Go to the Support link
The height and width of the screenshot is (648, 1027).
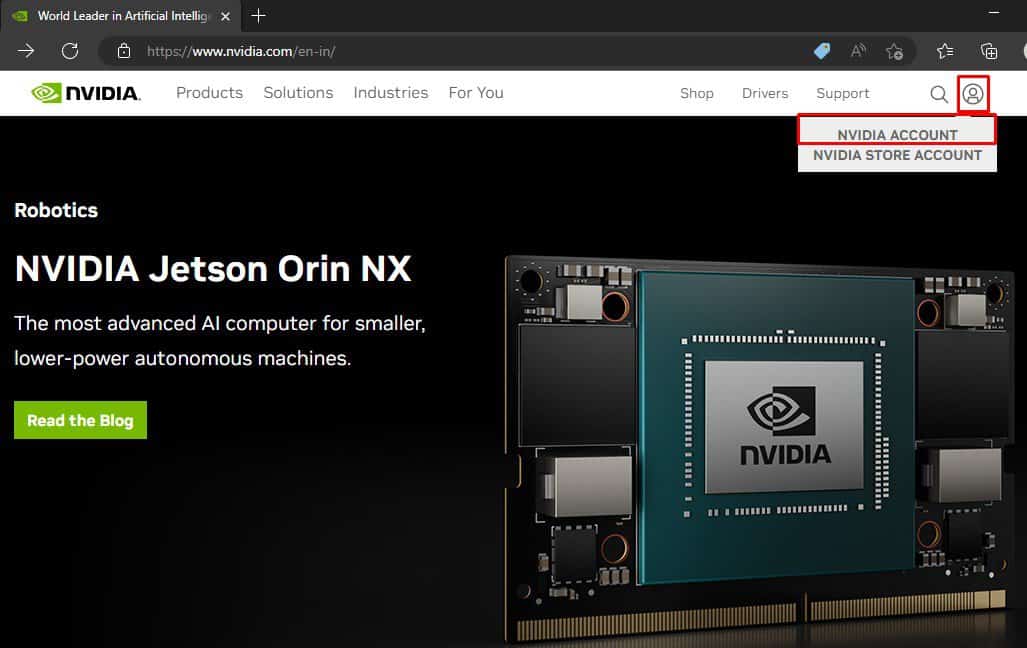pyautogui.click(x=843, y=94)
